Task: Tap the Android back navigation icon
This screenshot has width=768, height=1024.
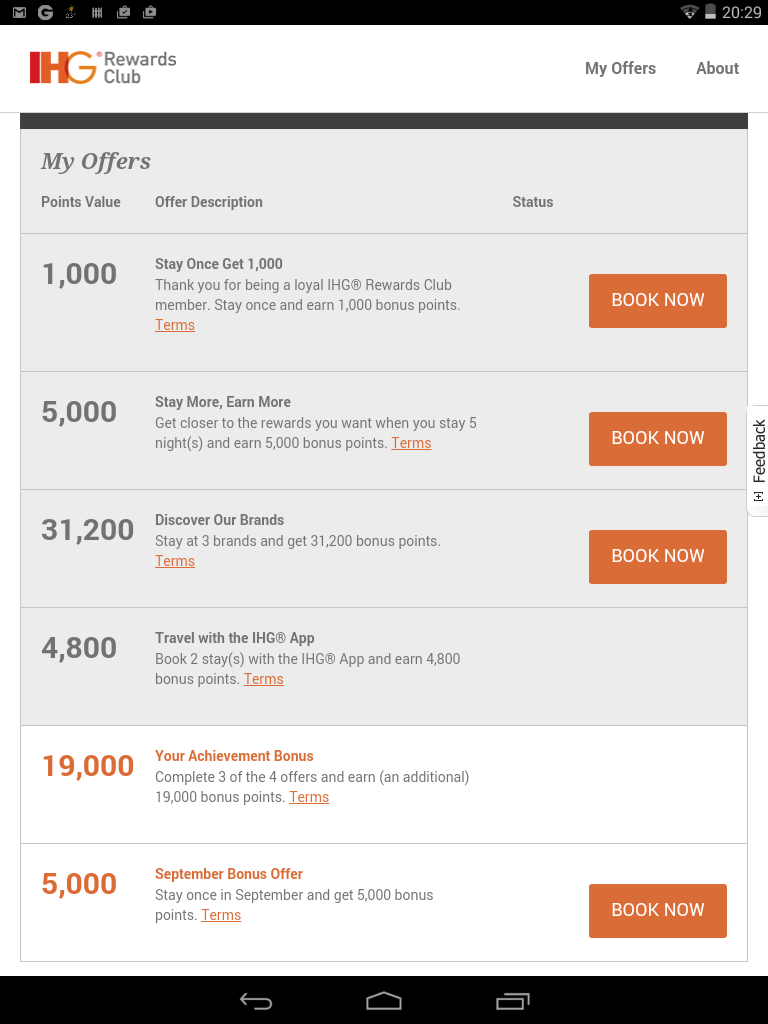Action: [x=256, y=1000]
